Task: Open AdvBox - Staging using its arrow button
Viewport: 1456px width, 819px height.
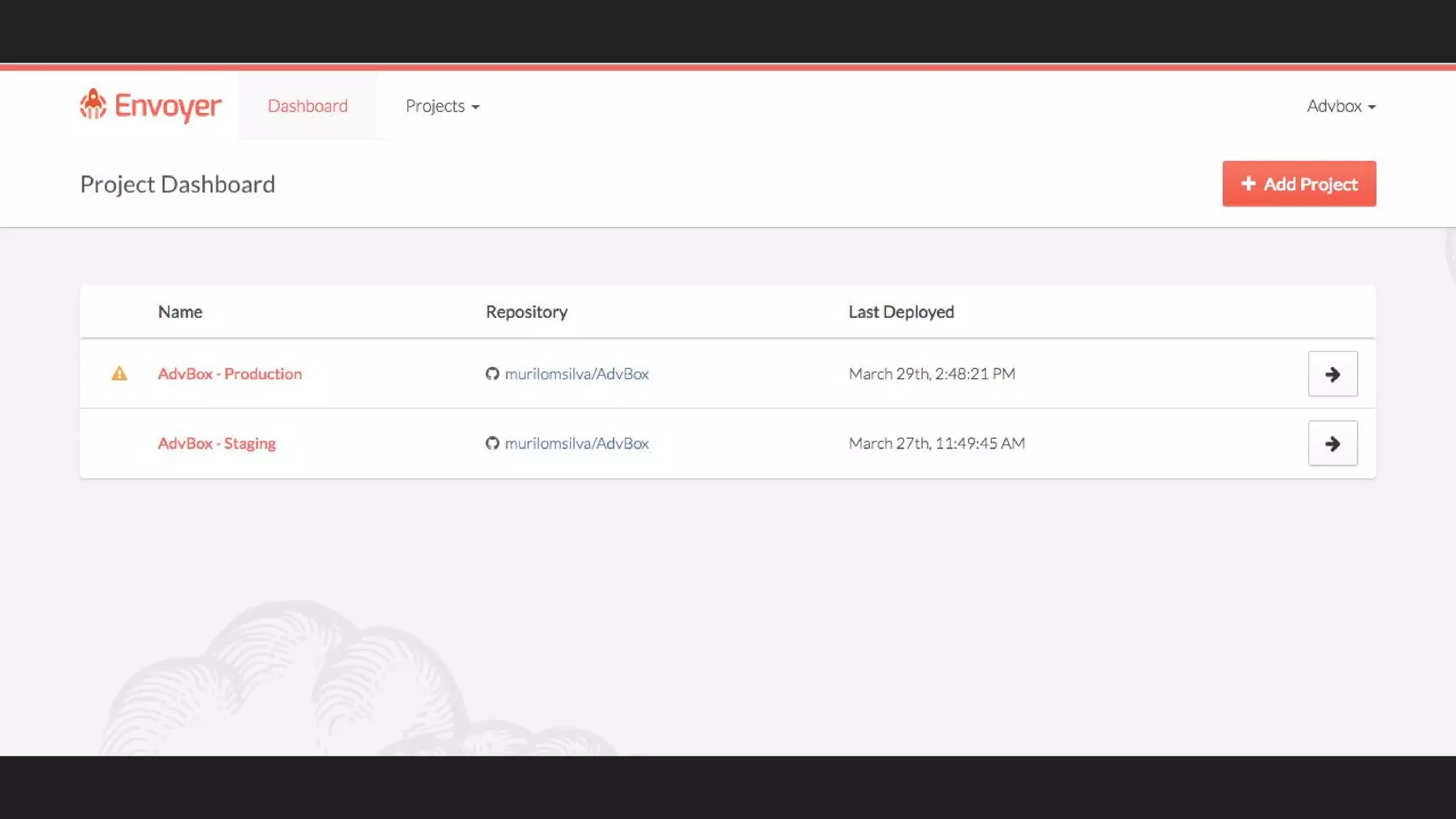Action: [1332, 444]
